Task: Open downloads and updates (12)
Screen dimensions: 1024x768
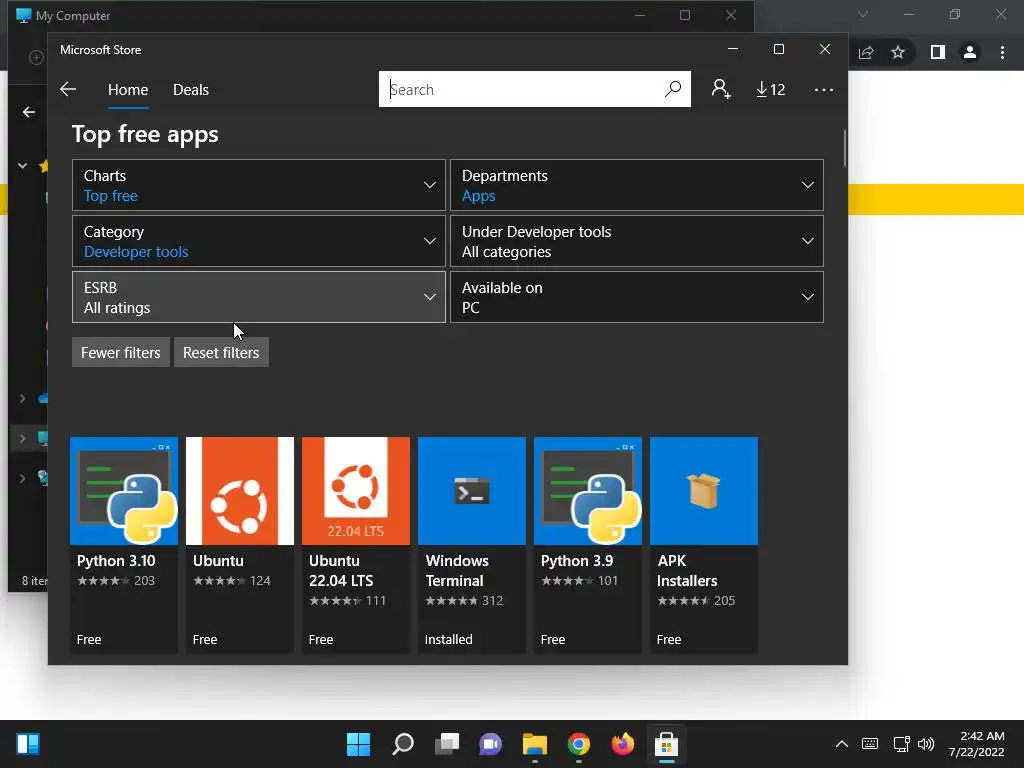Action: (771, 89)
